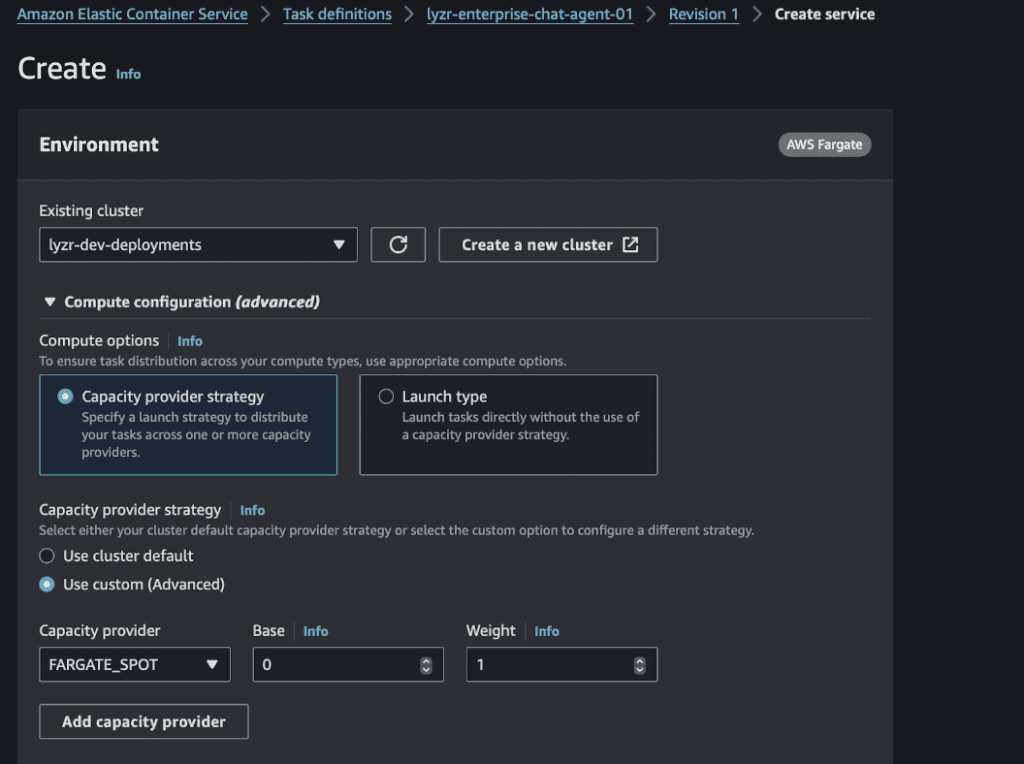The height and width of the screenshot is (764, 1024).
Task: Select the Launch type radio option
Action: pyautogui.click(x=386, y=396)
